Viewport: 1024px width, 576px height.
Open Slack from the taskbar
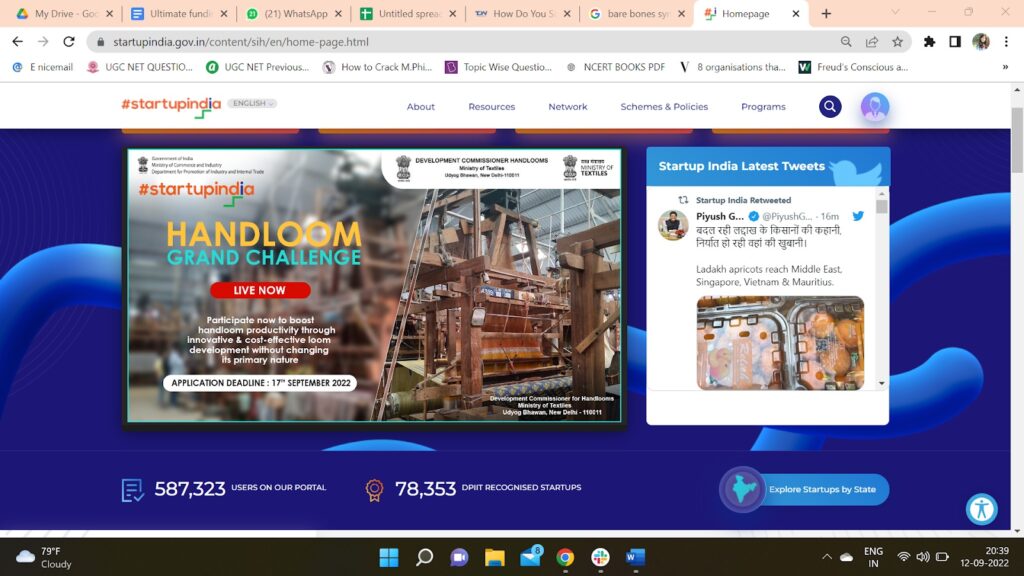coord(600,557)
